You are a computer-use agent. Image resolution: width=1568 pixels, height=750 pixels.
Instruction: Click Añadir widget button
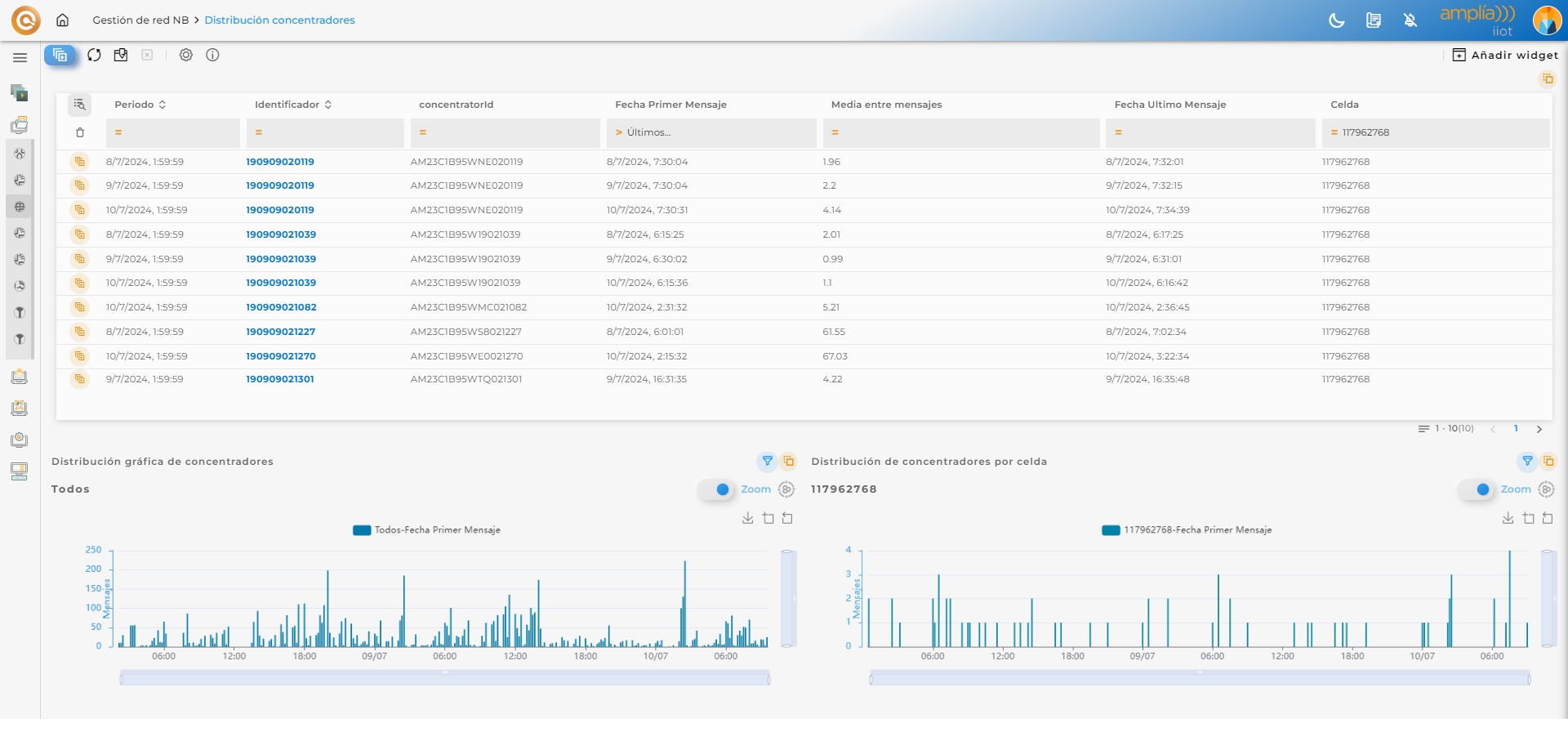tap(1505, 55)
